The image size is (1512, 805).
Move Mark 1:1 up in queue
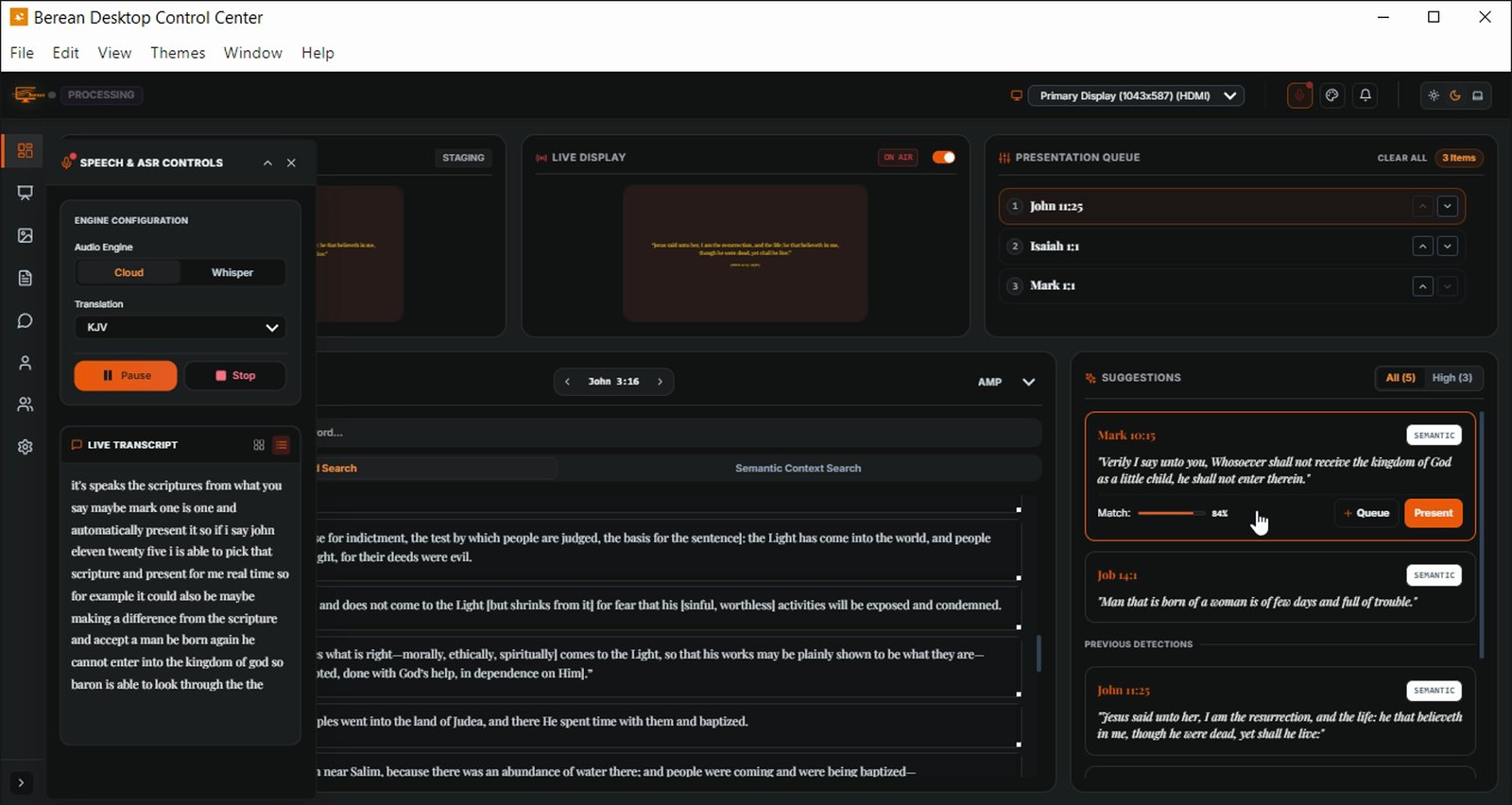(1422, 286)
